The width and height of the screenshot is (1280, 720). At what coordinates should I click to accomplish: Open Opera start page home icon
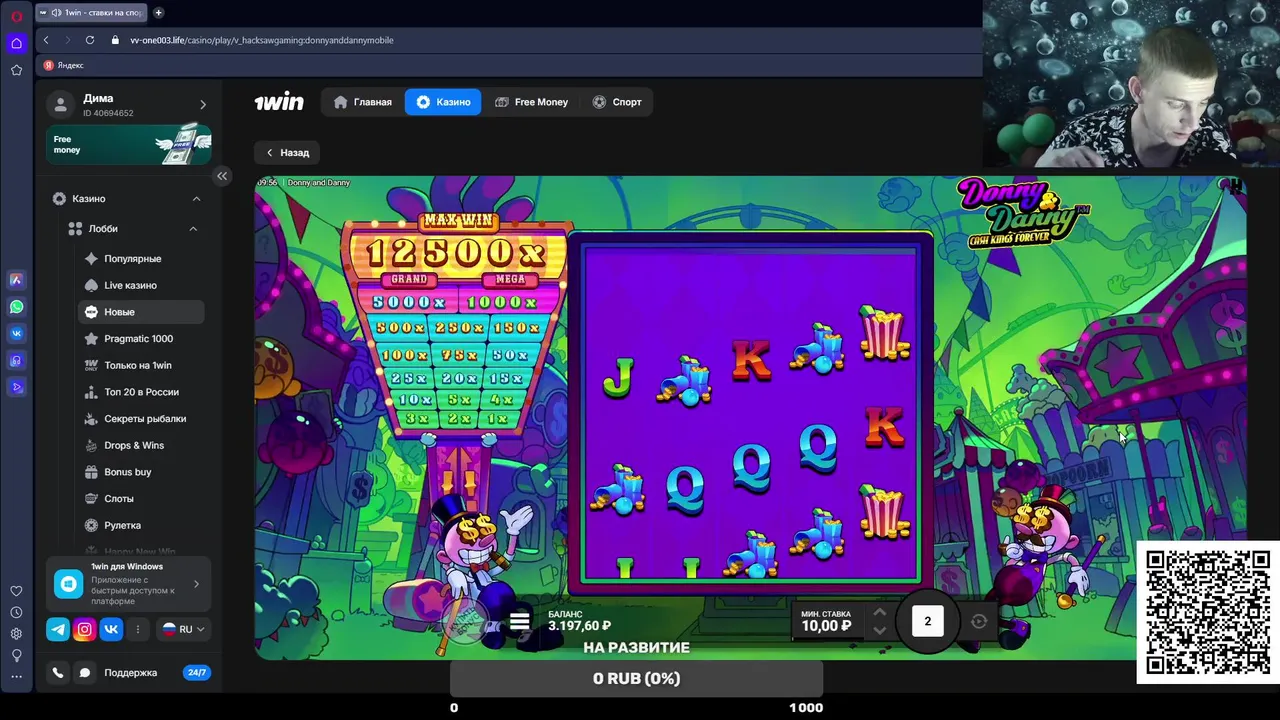pos(16,43)
